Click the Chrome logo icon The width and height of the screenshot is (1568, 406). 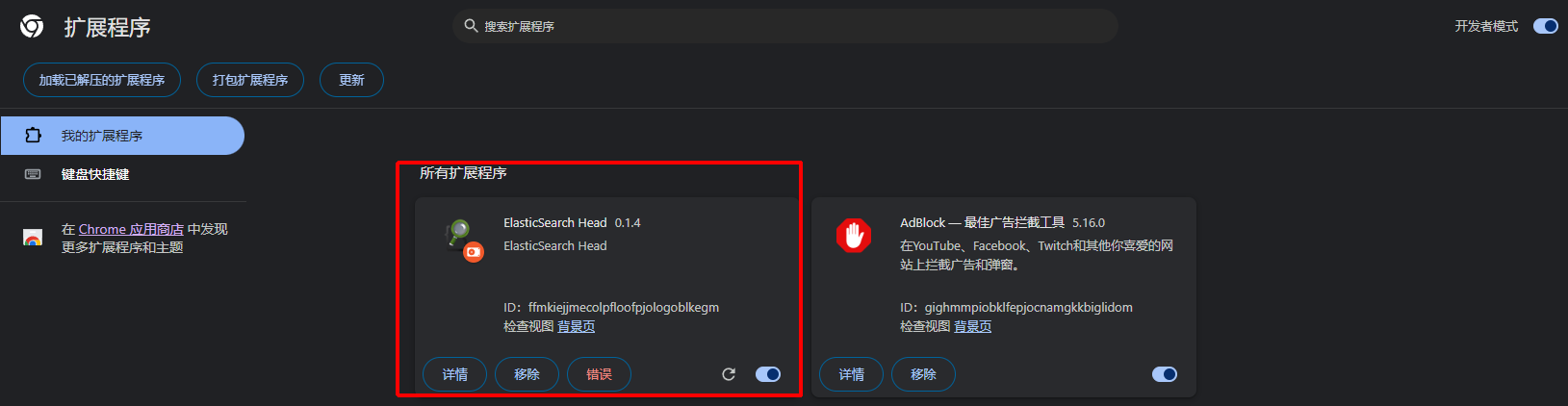point(32,27)
